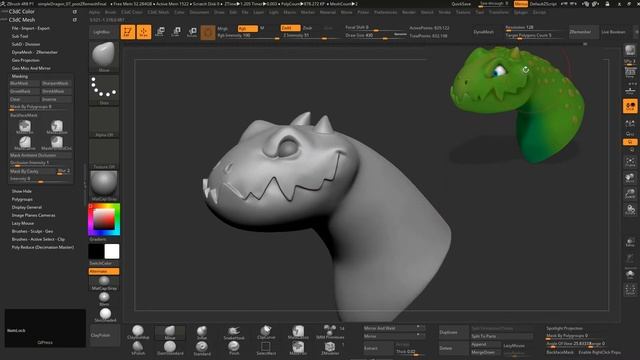Open the Dots stroke type selector
Screen dimensions: 640x360
104,89
